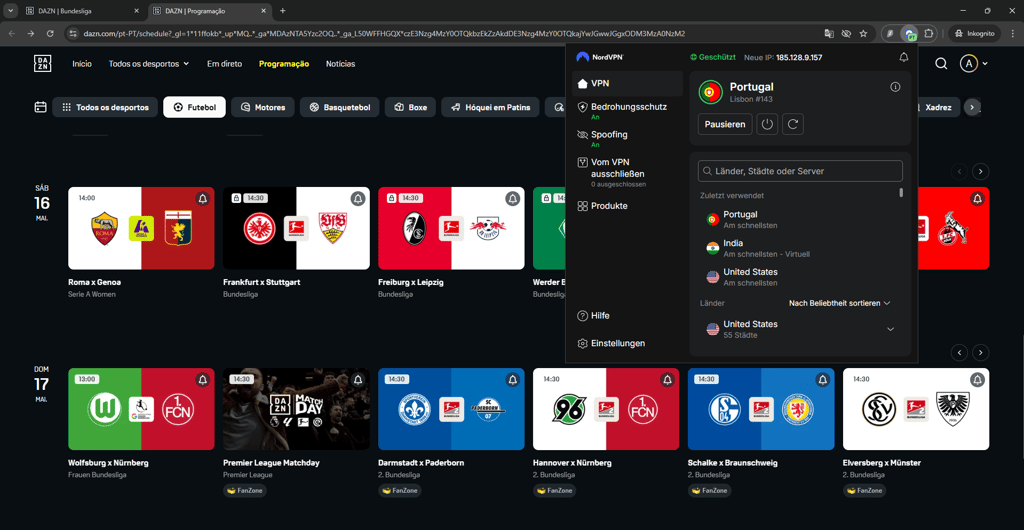1024x530 pixels.
Task: Open Hilfe in NordVPN sidebar
Action: click(594, 315)
